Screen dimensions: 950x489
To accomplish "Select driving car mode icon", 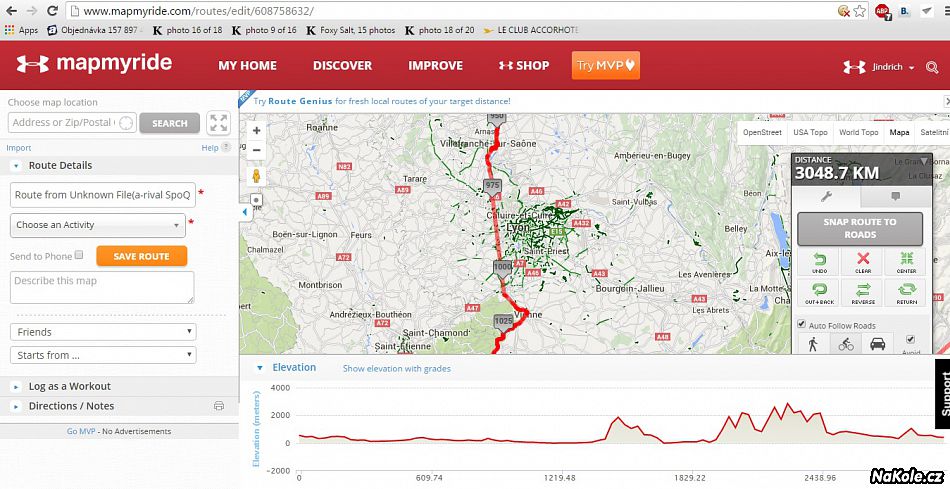I will tap(877, 344).
